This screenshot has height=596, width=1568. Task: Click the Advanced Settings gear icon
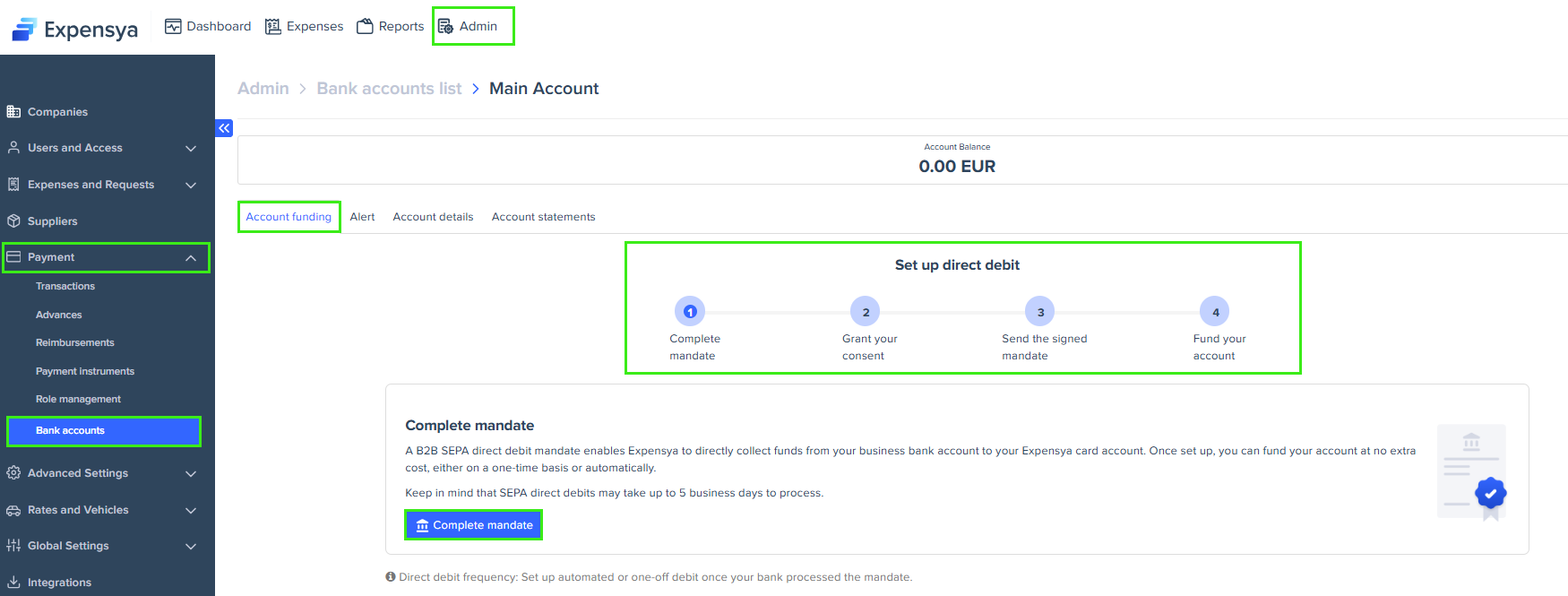(x=13, y=473)
